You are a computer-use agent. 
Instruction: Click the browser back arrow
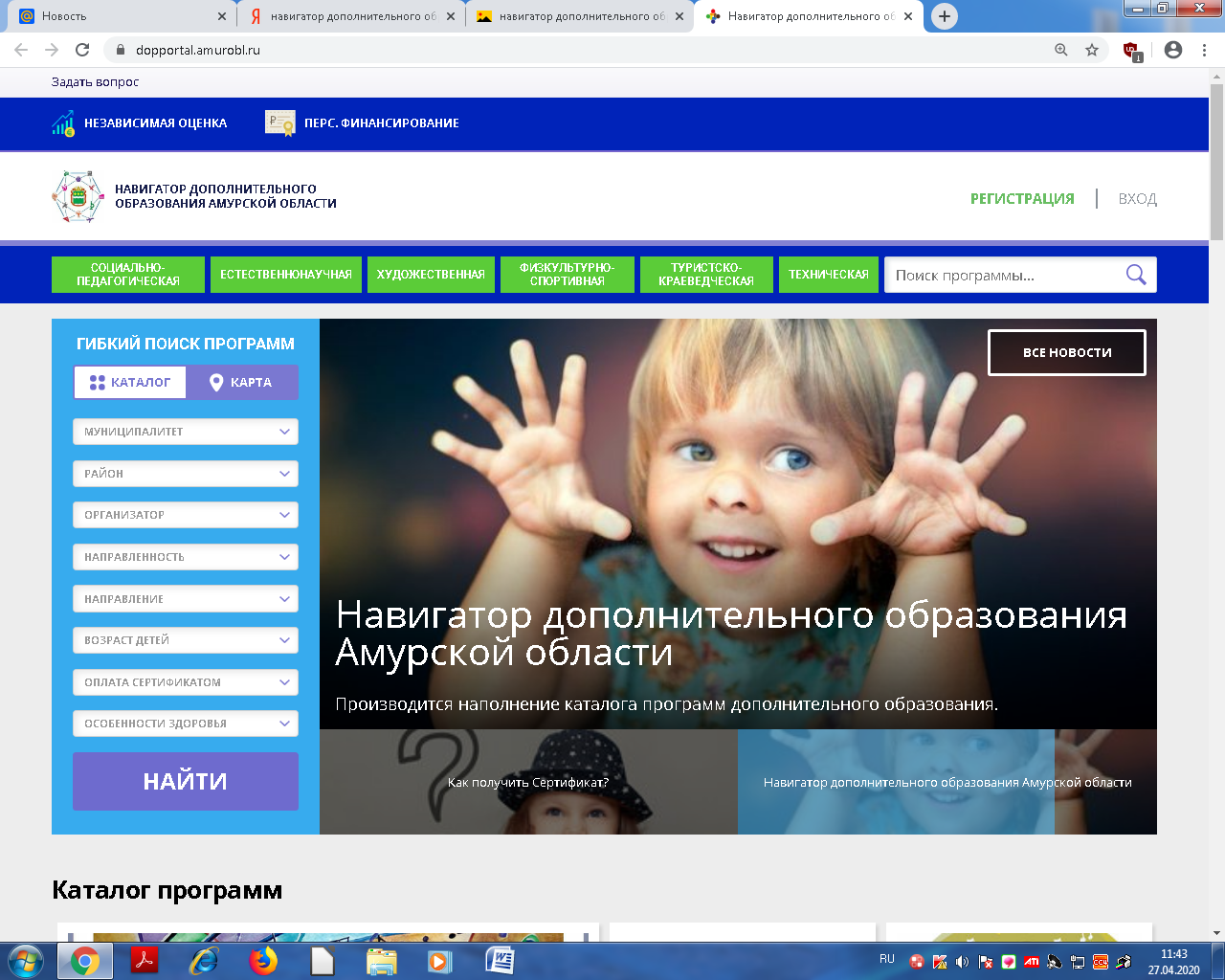tap(21, 50)
